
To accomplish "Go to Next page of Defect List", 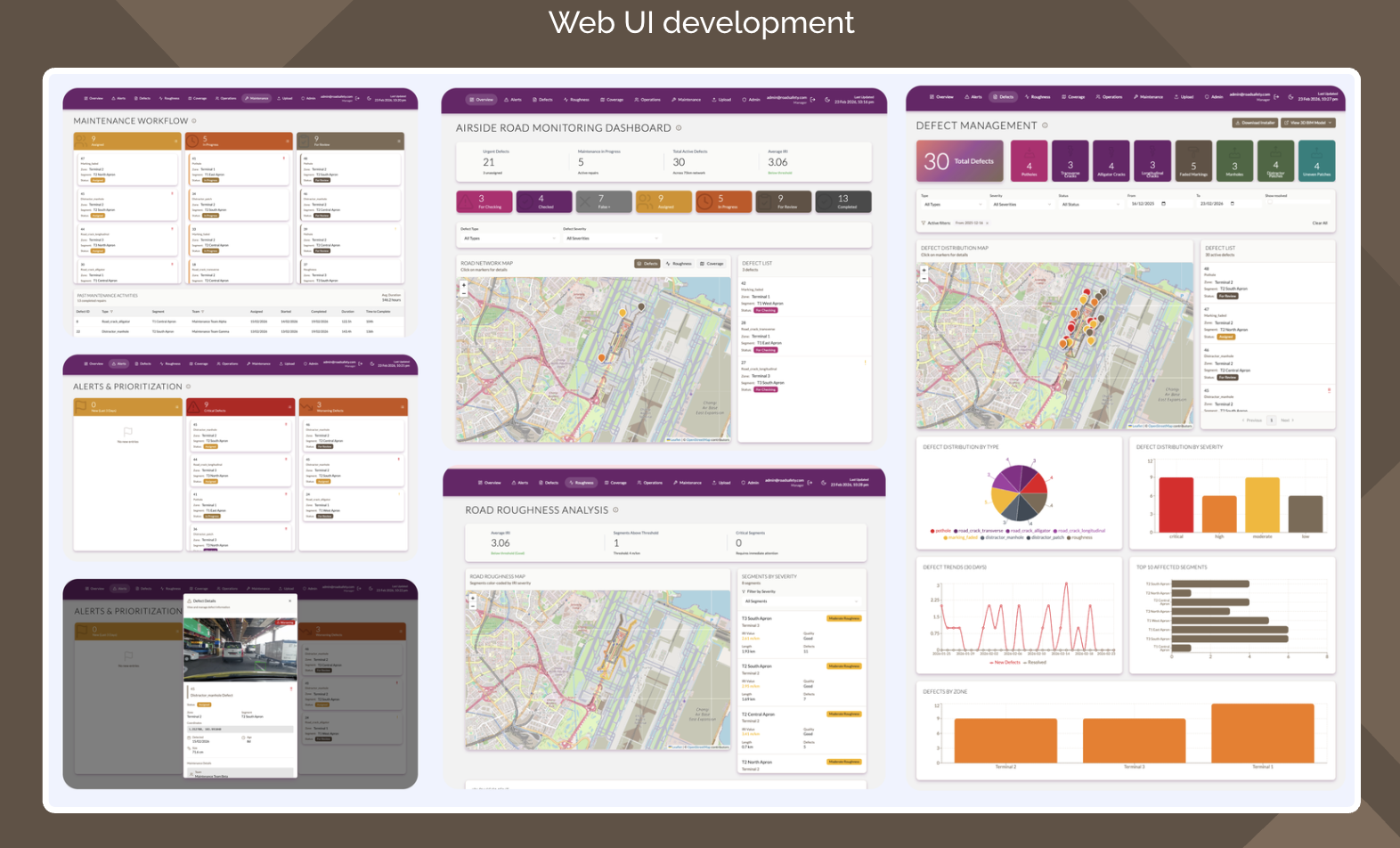I will pos(1287,420).
